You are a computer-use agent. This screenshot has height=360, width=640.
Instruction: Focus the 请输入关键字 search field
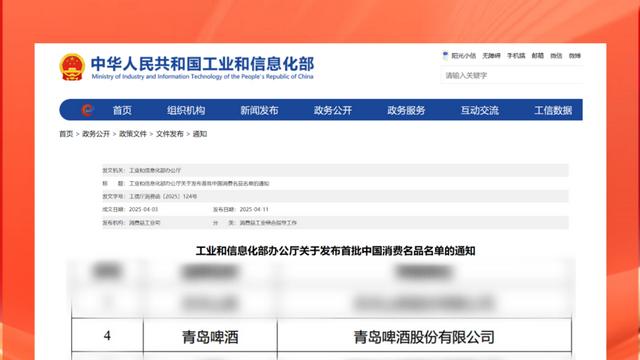512,76
